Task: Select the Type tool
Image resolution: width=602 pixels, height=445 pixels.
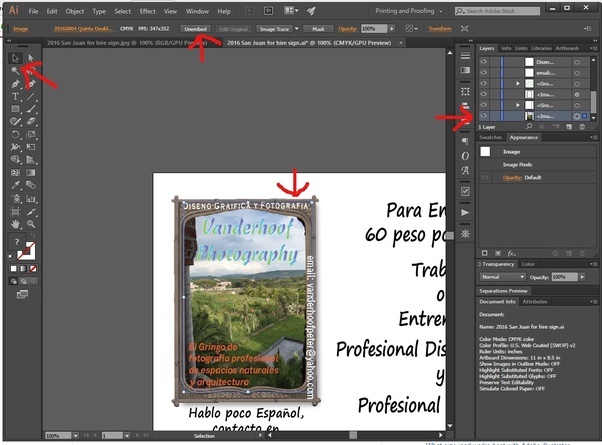Action: tap(15, 96)
